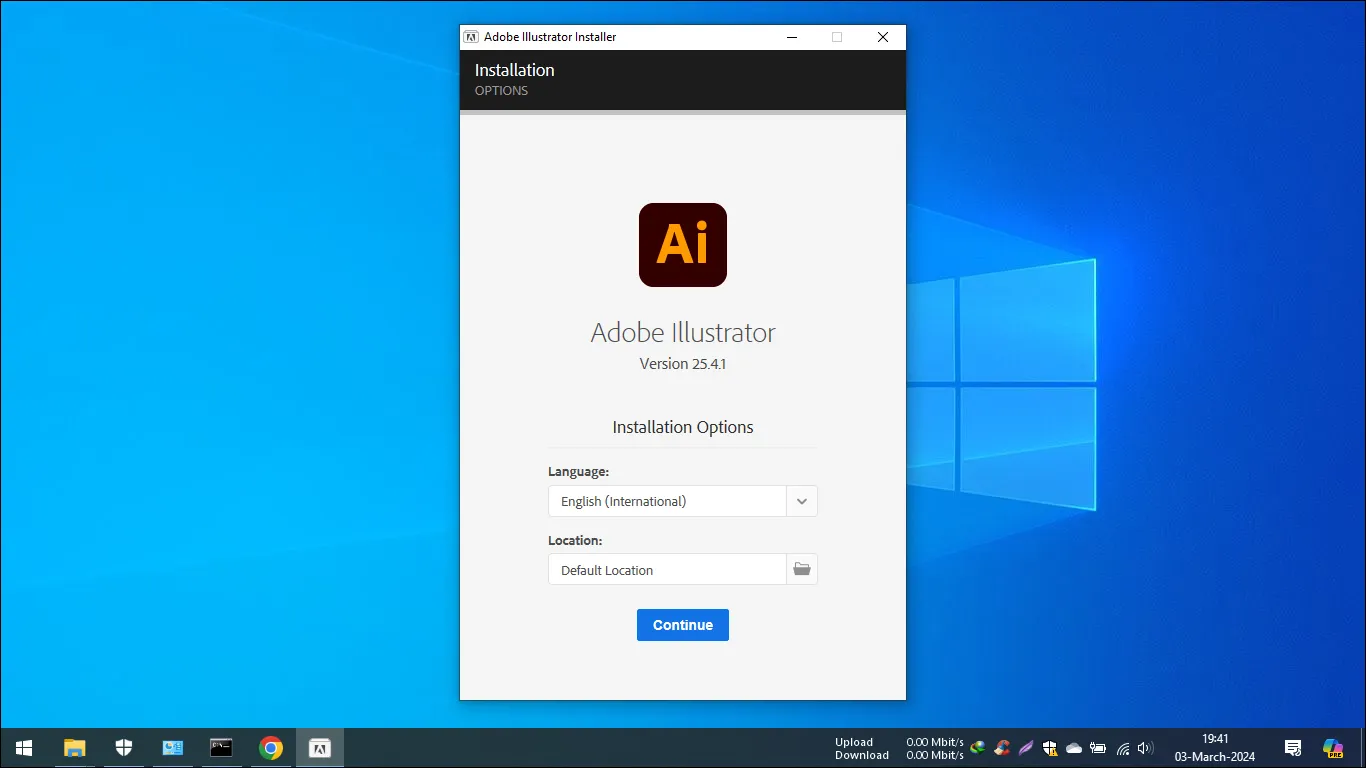The width and height of the screenshot is (1366, 768).
Task: Open the notification center icon
Action: pyautogui.click(x=1293, y=748)
